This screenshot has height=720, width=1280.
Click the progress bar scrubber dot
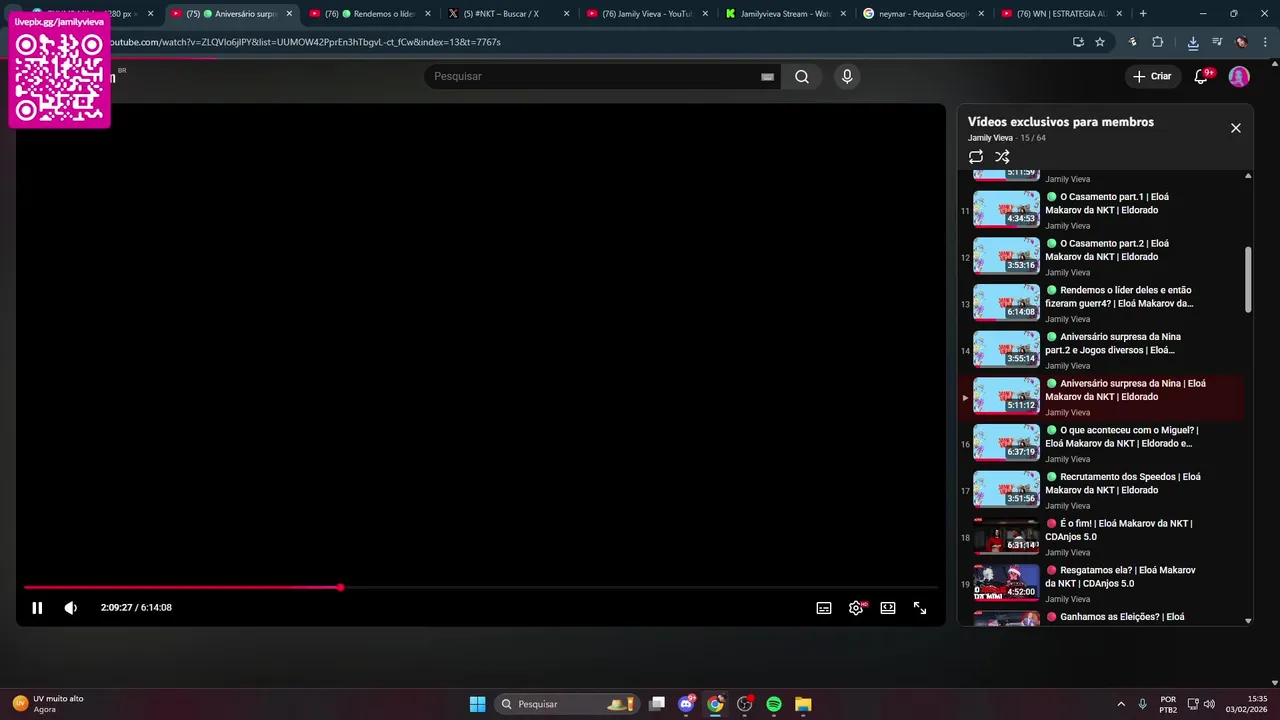click(340, 587)
